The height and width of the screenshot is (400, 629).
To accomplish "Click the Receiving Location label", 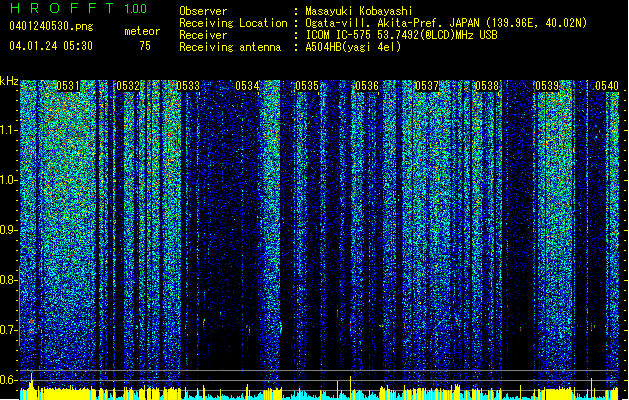I will click(x=233, y=23).
